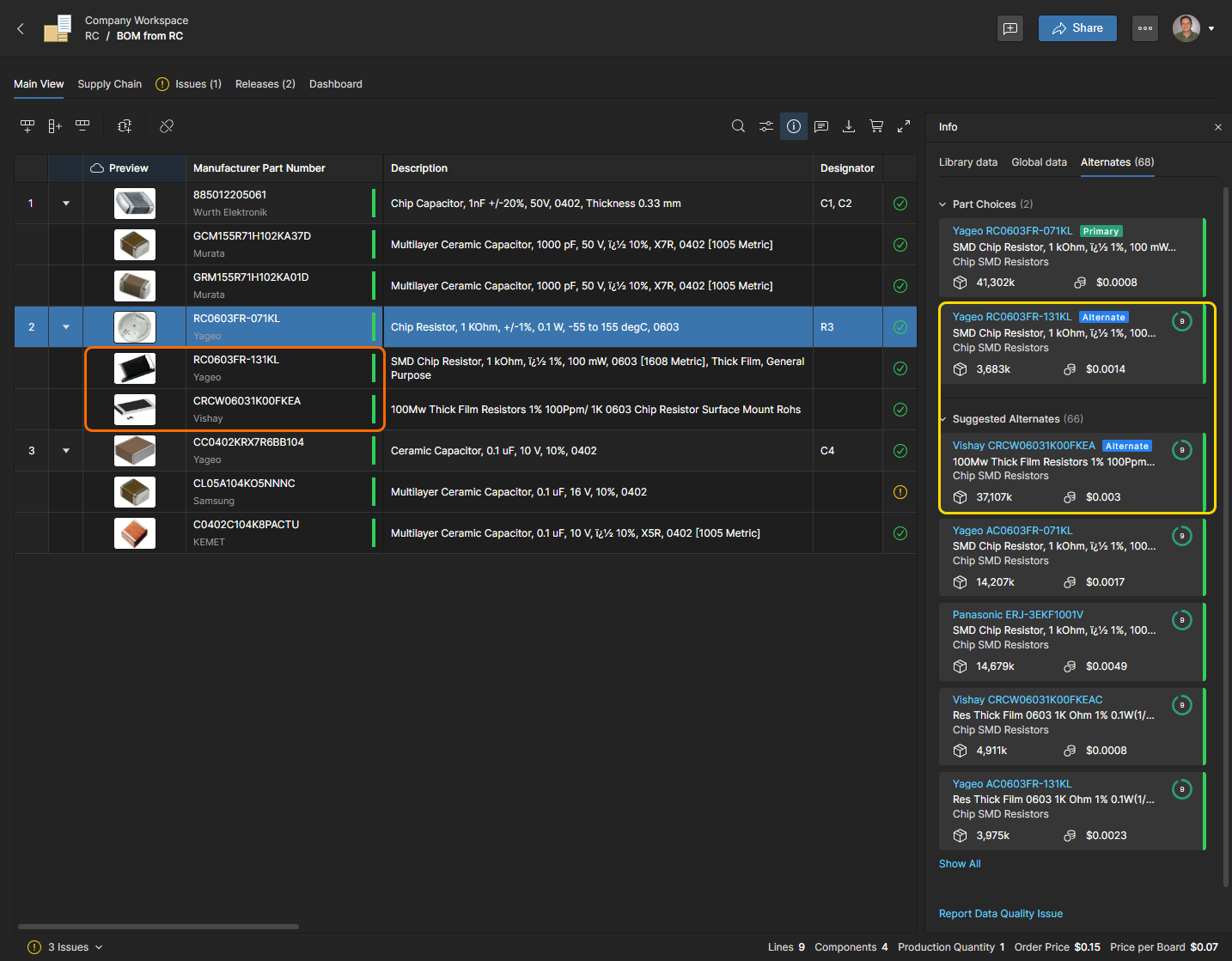Click the cloud icon in the Preview header
This screenshot has width=1232, height=961.
[x=97, y=168]
